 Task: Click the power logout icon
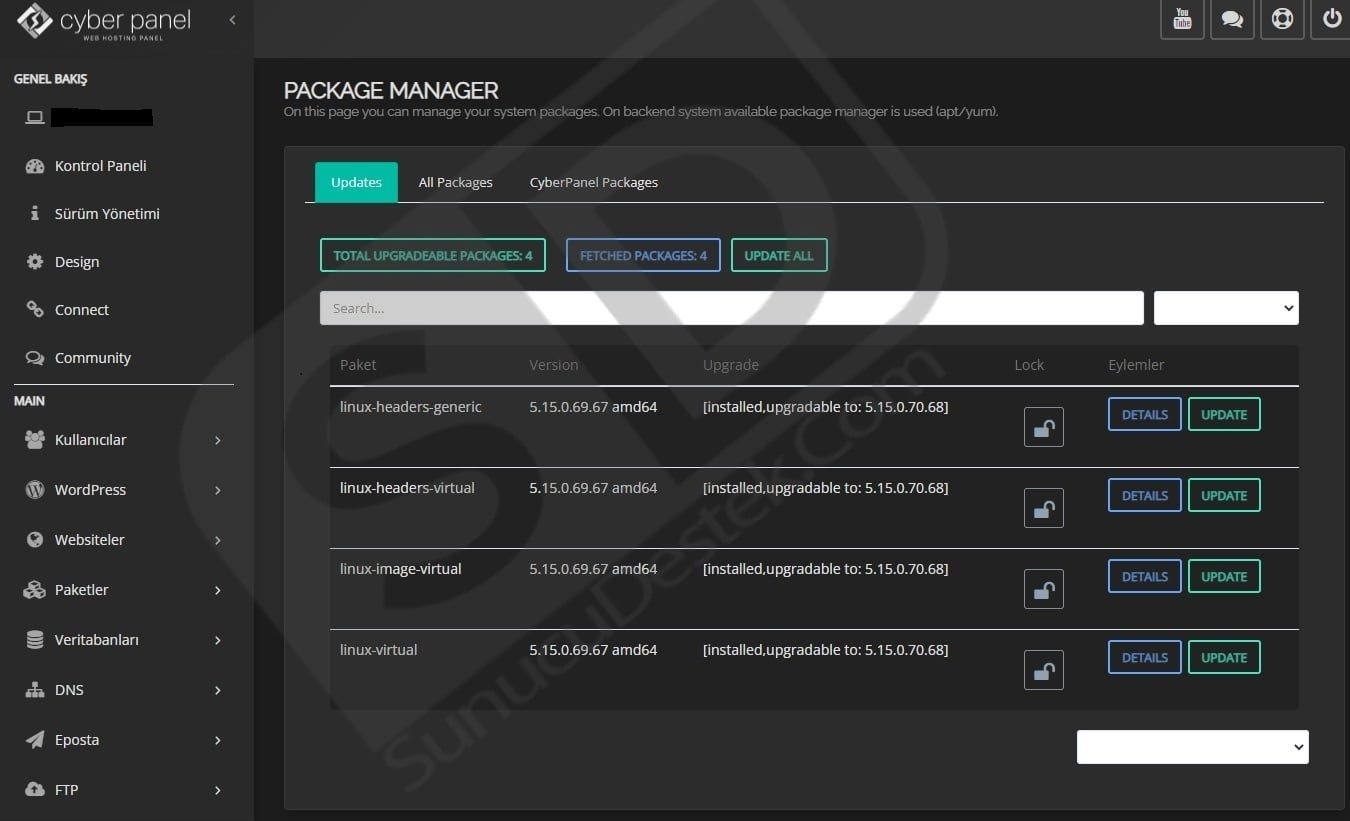tap(1331, 19)
